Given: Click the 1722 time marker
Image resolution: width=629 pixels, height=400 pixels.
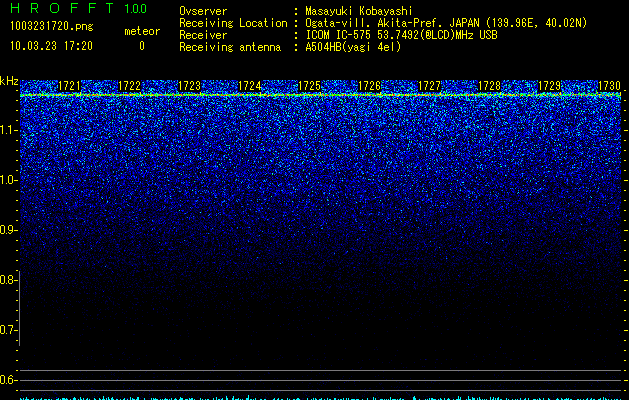Looking at the screenshot, I should coord(130,86).
